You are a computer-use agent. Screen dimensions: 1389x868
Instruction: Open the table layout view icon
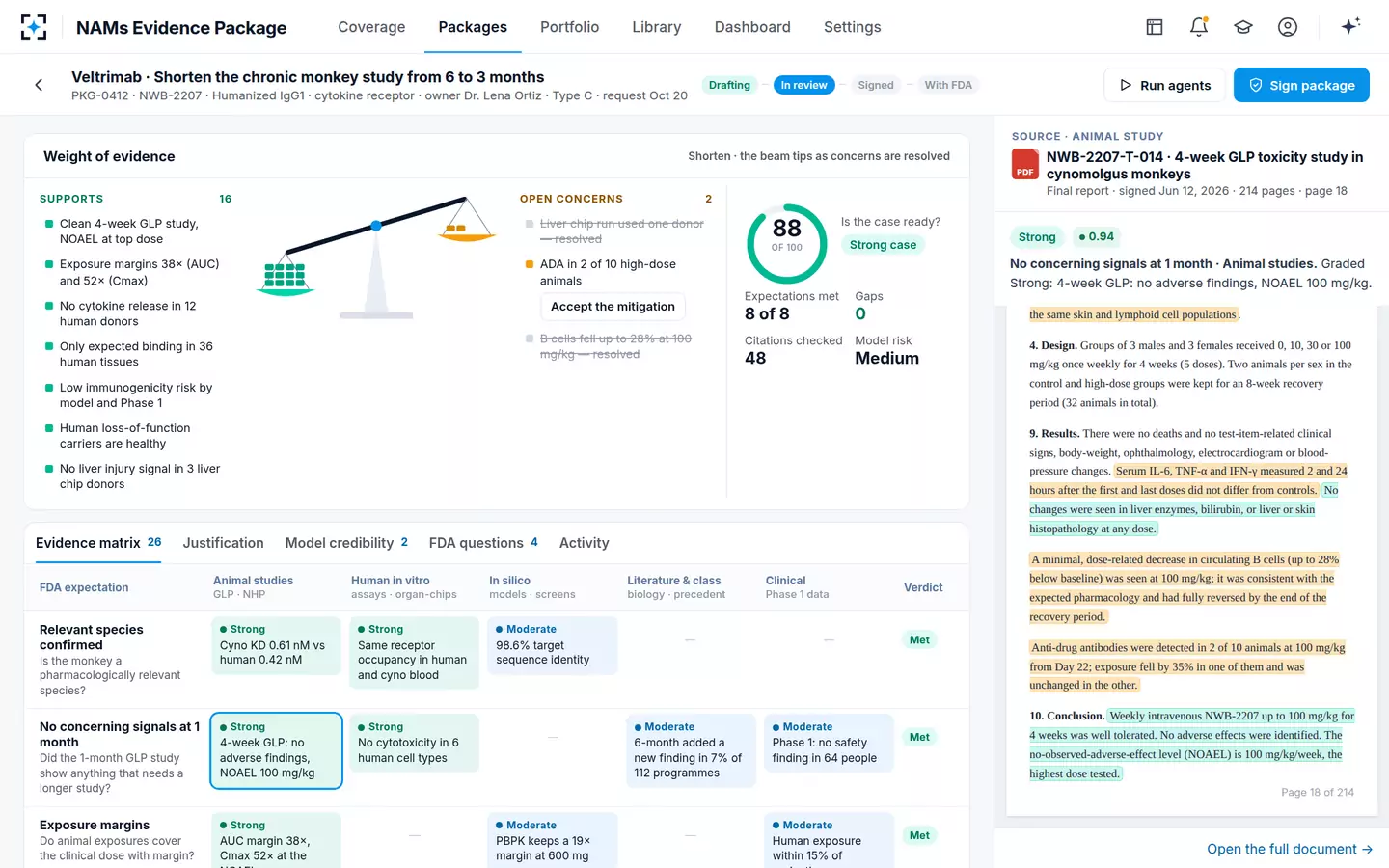1155,27
